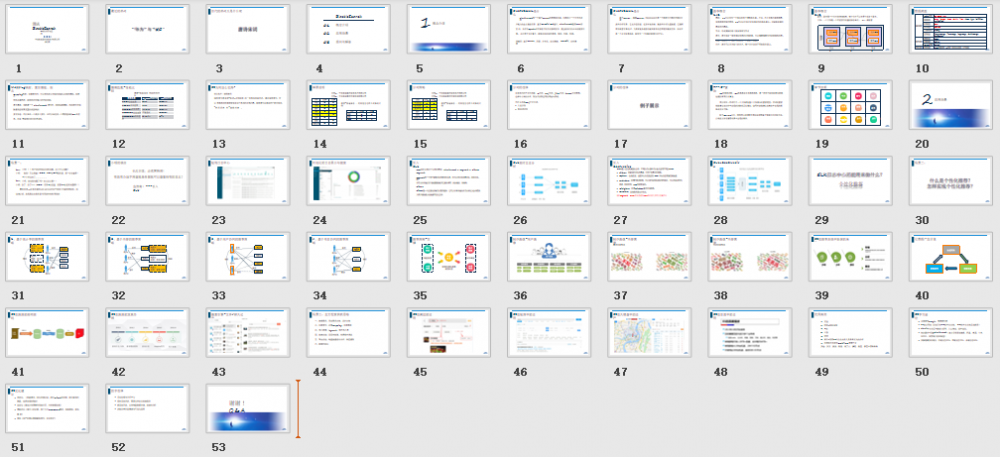Pick slide thumbnail numbered 36
1000x457 pixels.
coord(549,257)
